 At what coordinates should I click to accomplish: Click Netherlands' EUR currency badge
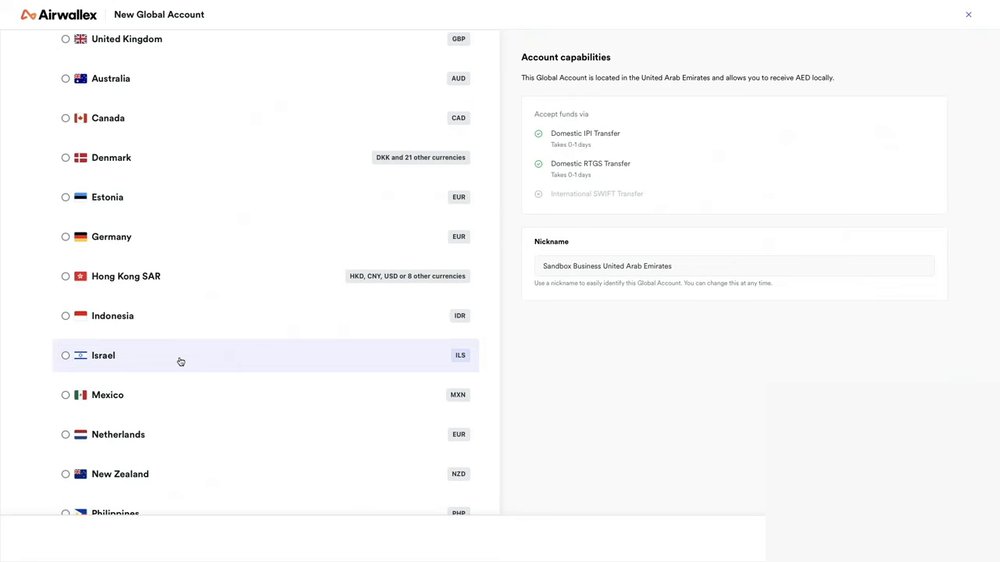(x=459, y=434)
